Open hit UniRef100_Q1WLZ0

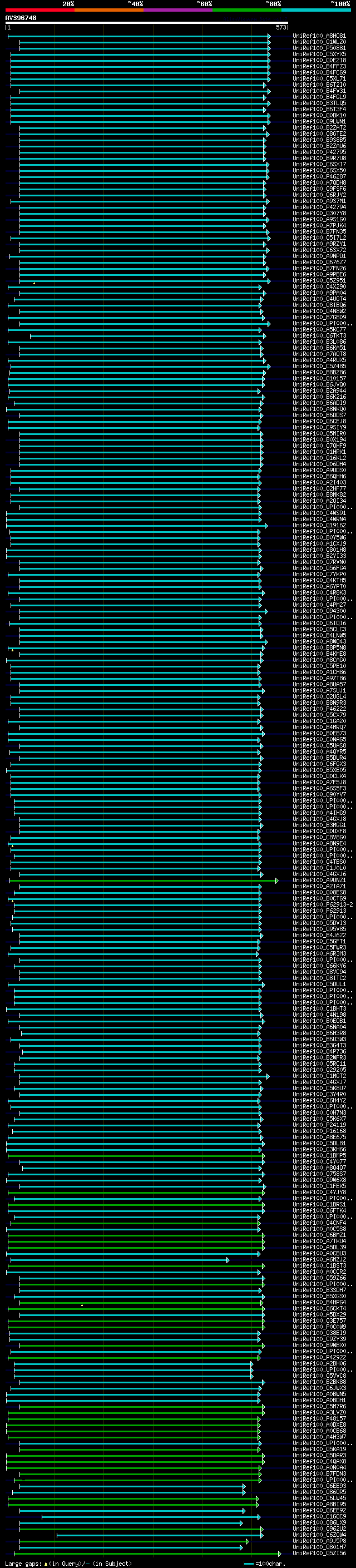point(319,42)
